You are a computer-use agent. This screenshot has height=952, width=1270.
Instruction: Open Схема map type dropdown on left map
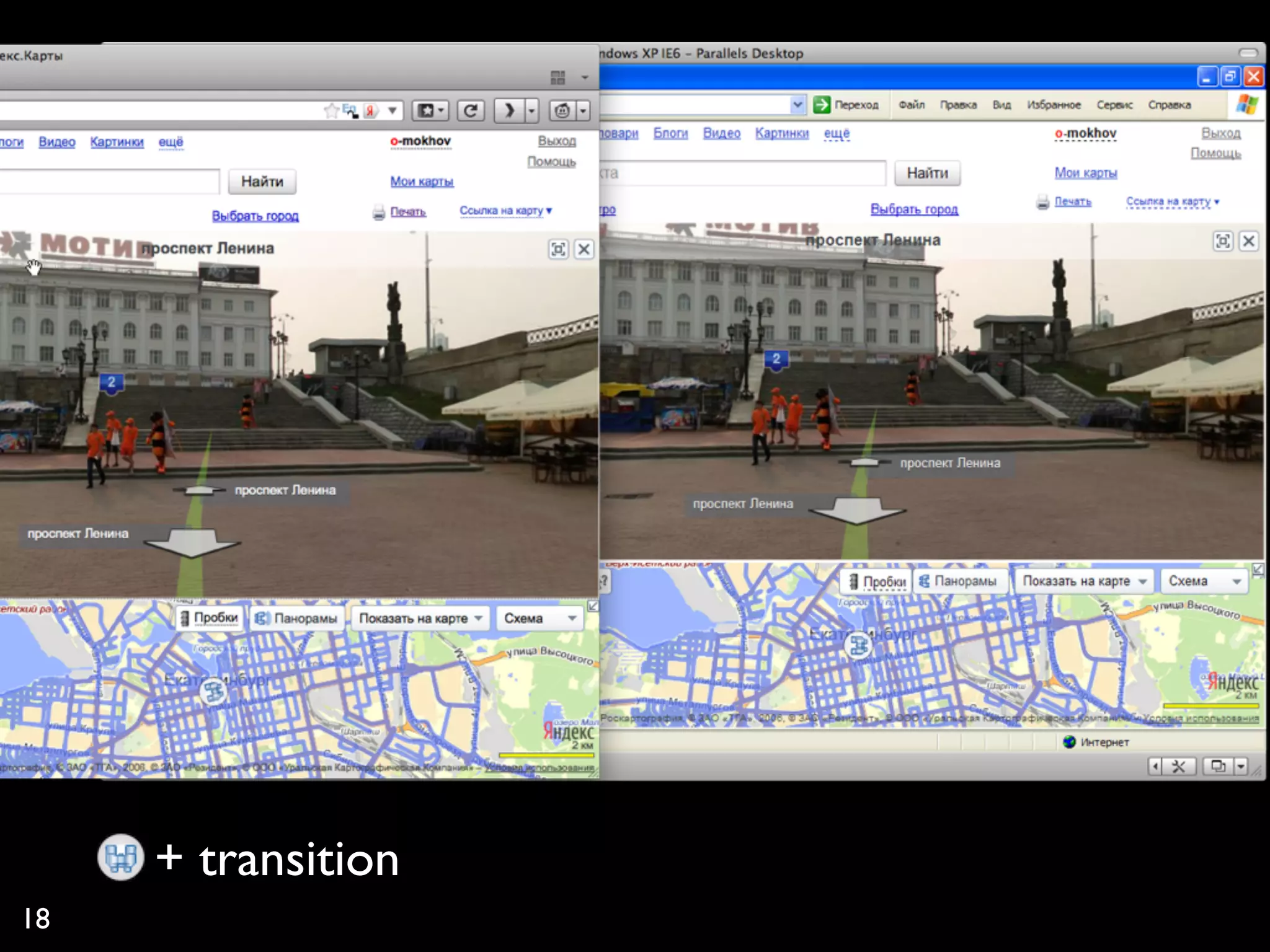coord(540,618)
